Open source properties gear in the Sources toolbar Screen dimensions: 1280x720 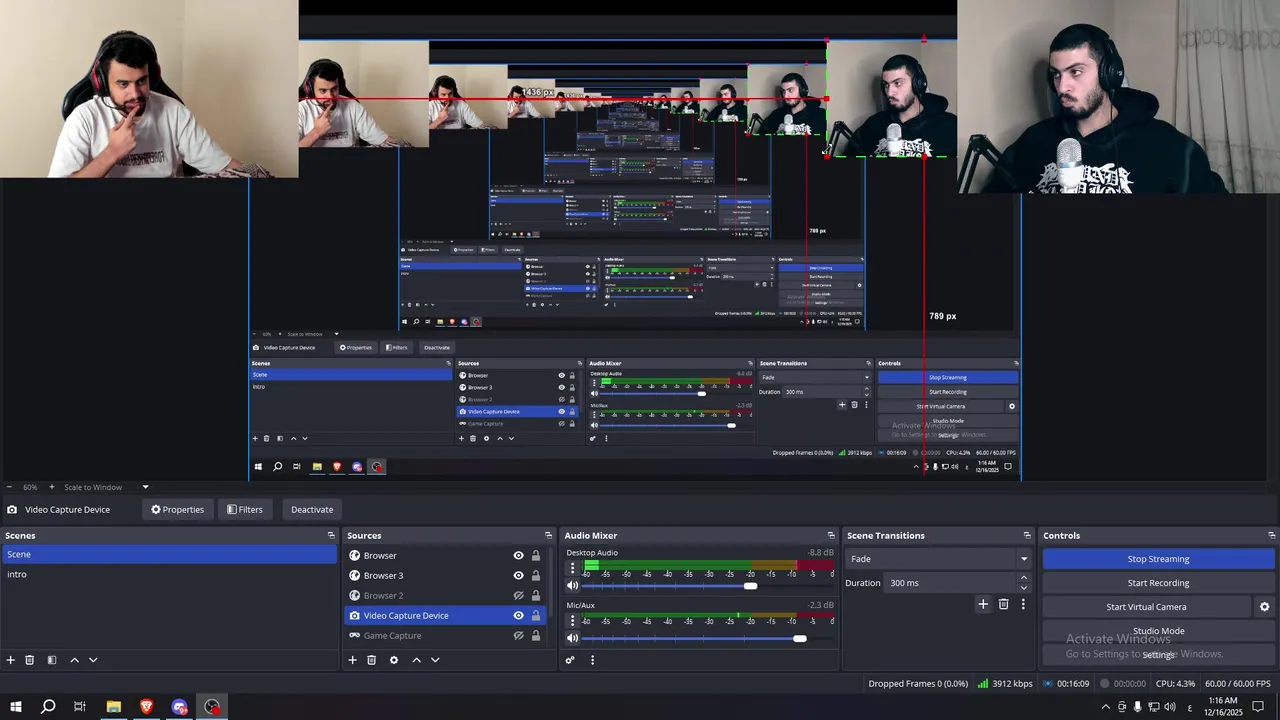pos(394,660)
